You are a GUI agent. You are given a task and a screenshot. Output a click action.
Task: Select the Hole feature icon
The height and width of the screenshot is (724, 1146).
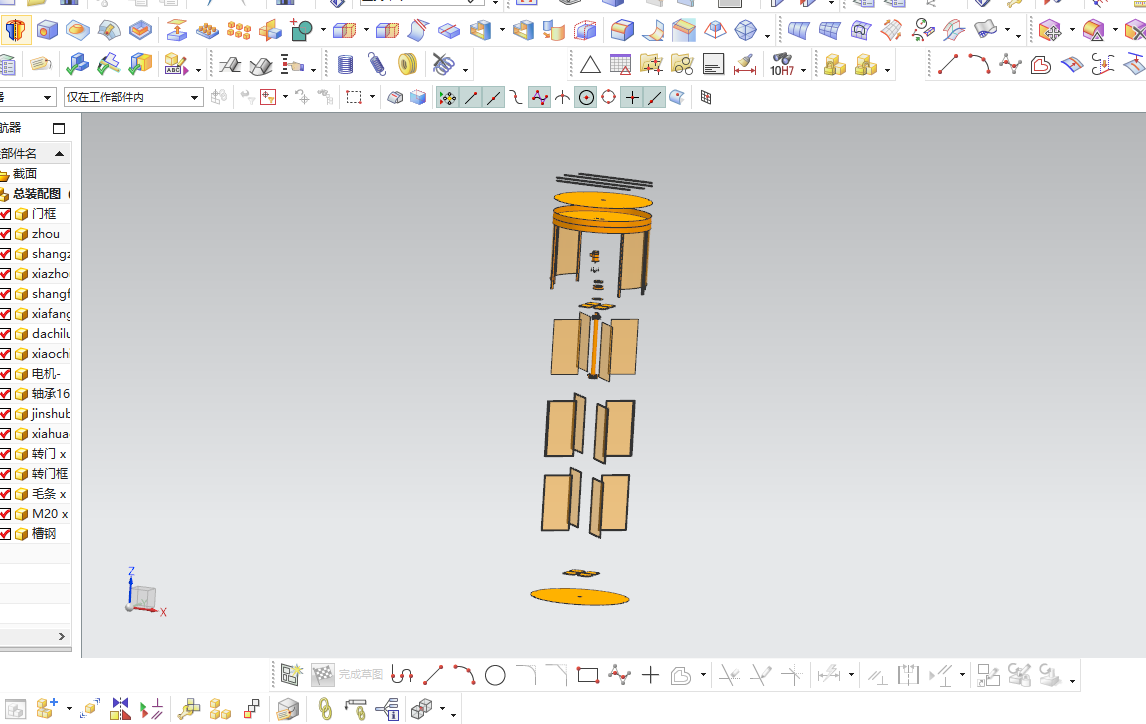[48, 30]
